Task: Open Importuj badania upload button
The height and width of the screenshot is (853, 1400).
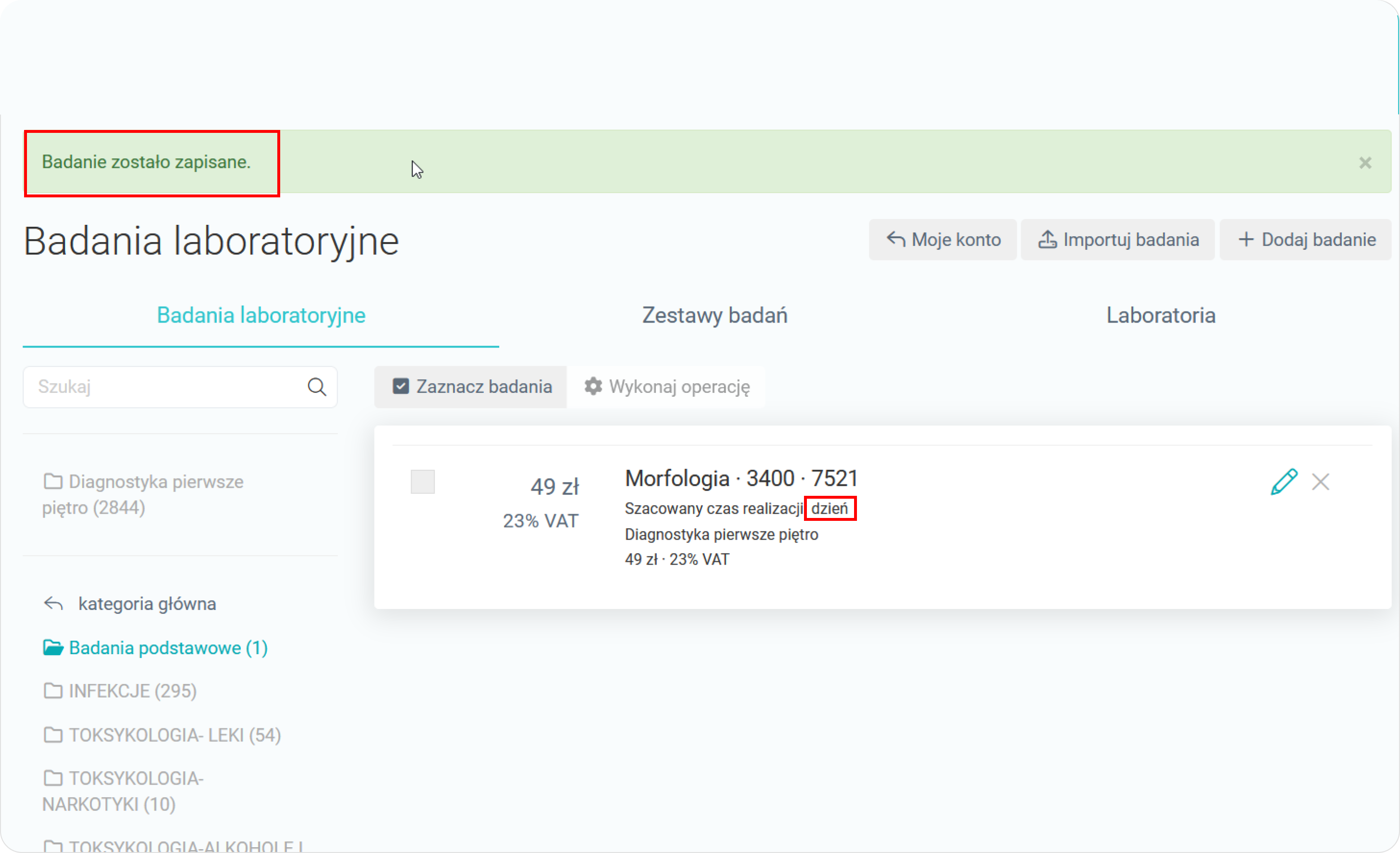Action: (x=1117, y=240)
